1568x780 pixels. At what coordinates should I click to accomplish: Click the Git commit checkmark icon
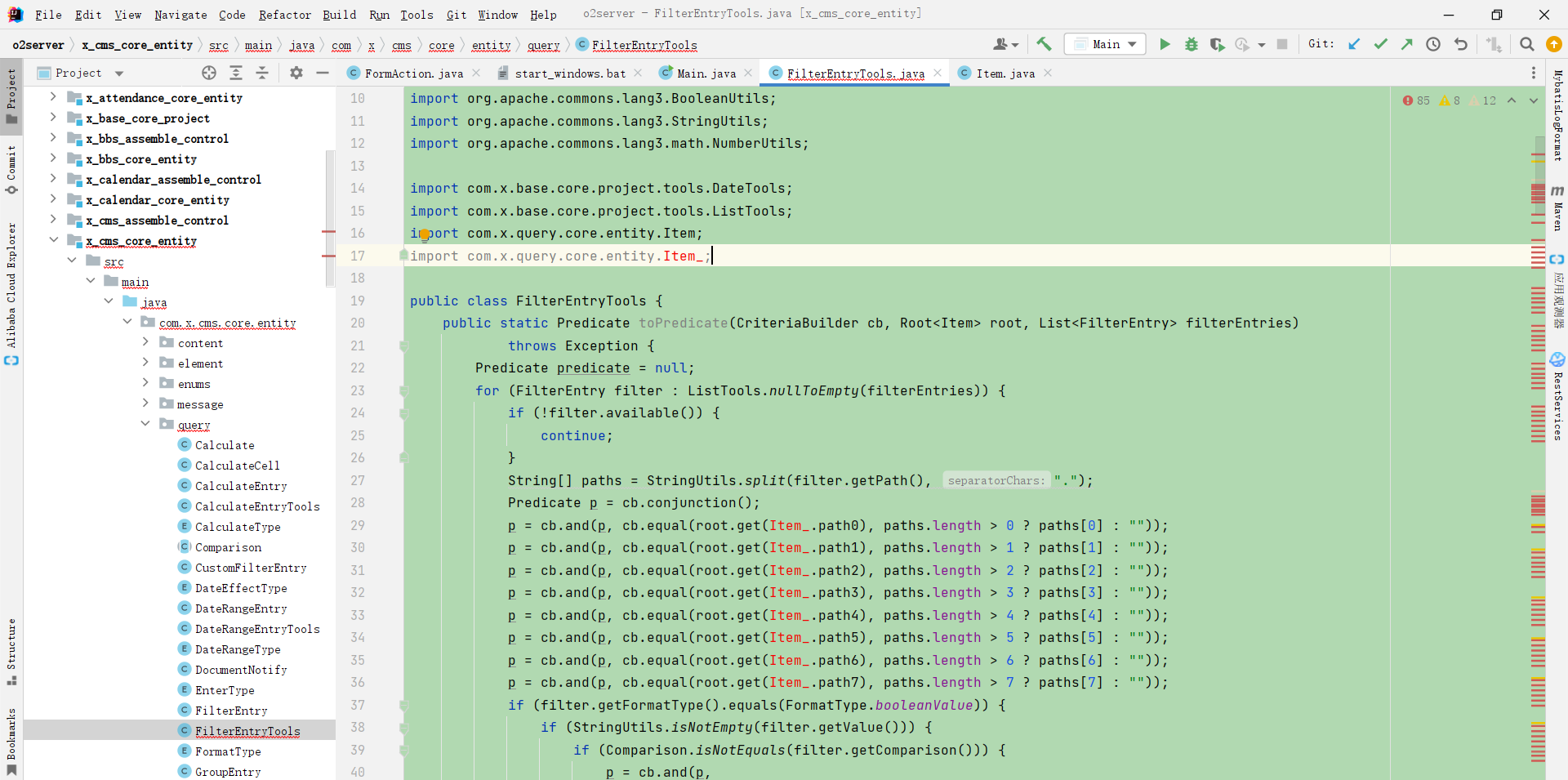tap(1380, 44)
